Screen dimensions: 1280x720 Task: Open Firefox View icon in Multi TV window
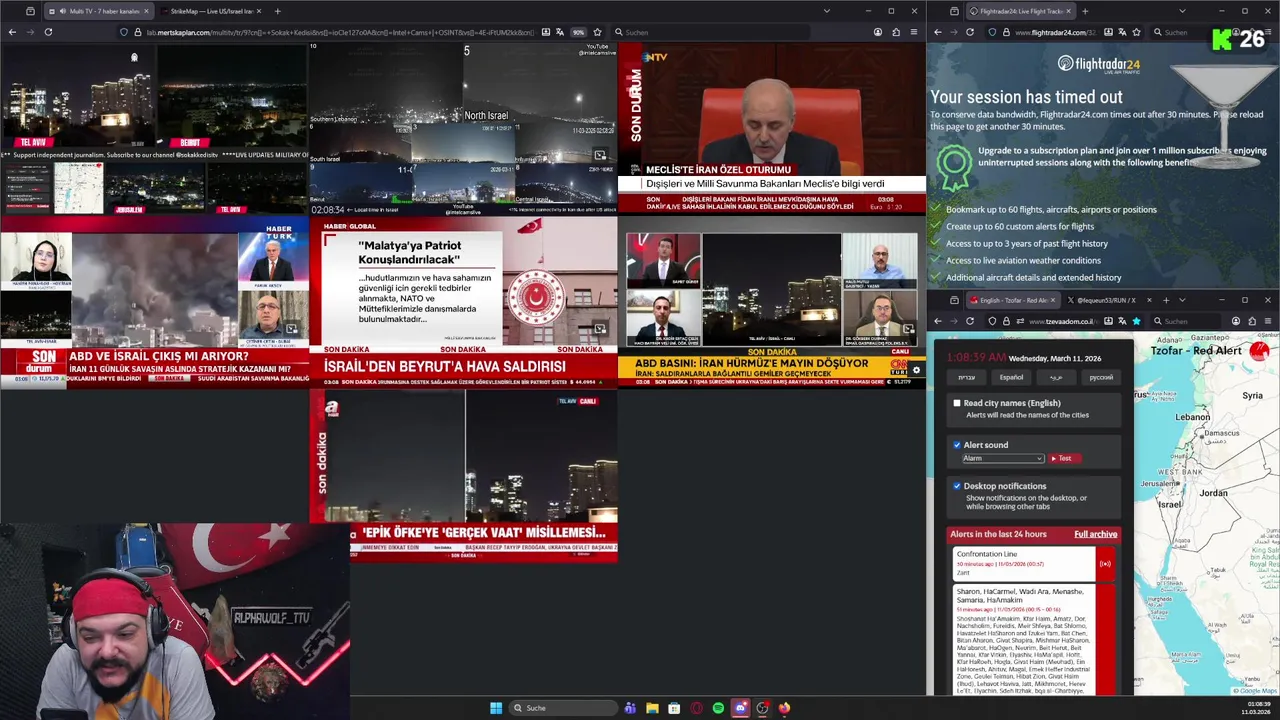[x=30, y=11]
